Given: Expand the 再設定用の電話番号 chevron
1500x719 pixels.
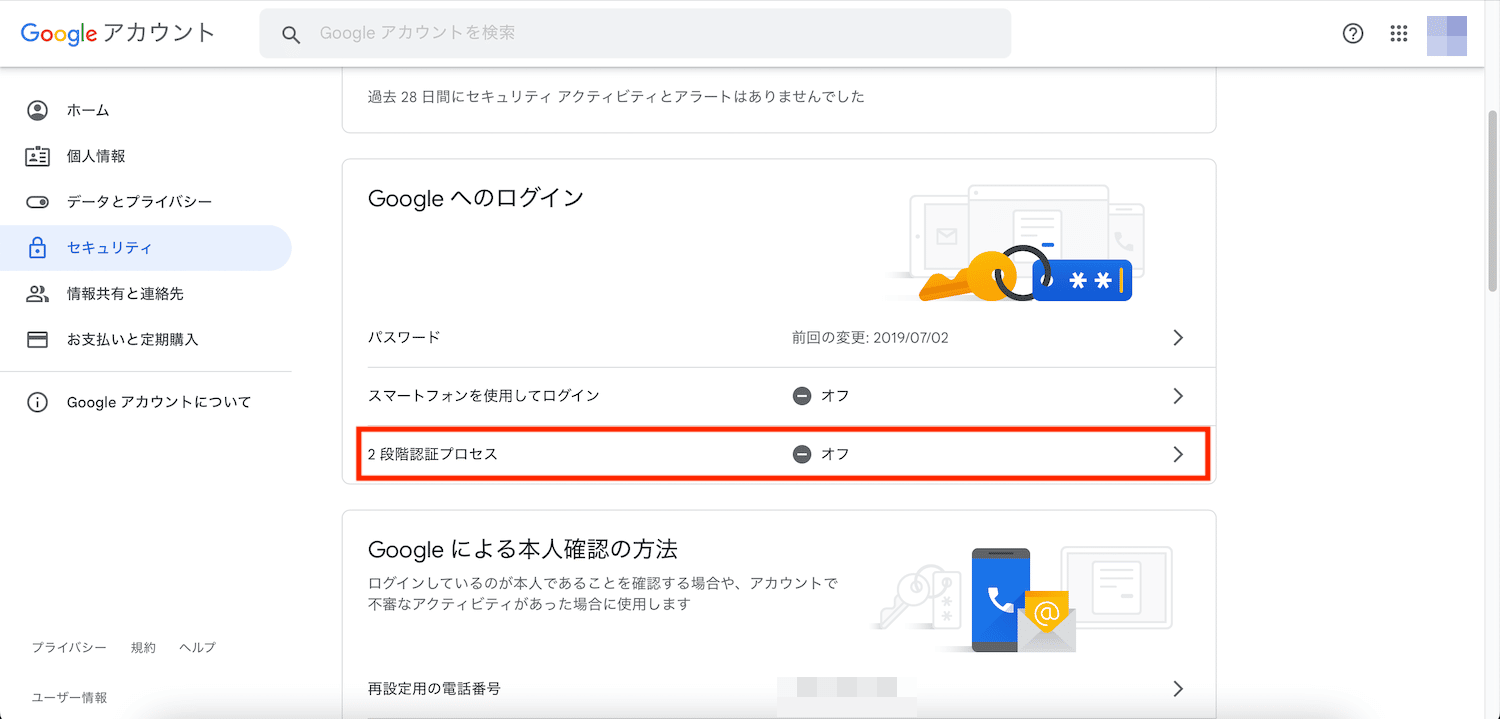Looking at the screenshot, I should click(1178, 688).
